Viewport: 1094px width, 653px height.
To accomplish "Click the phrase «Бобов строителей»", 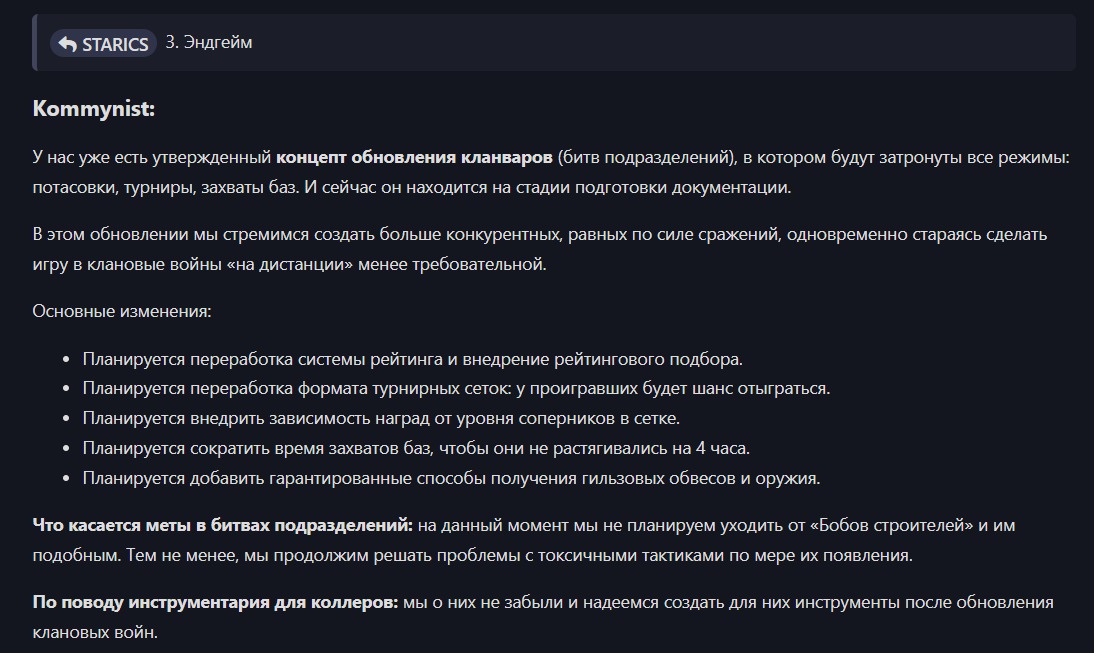I will coord(892,525).
